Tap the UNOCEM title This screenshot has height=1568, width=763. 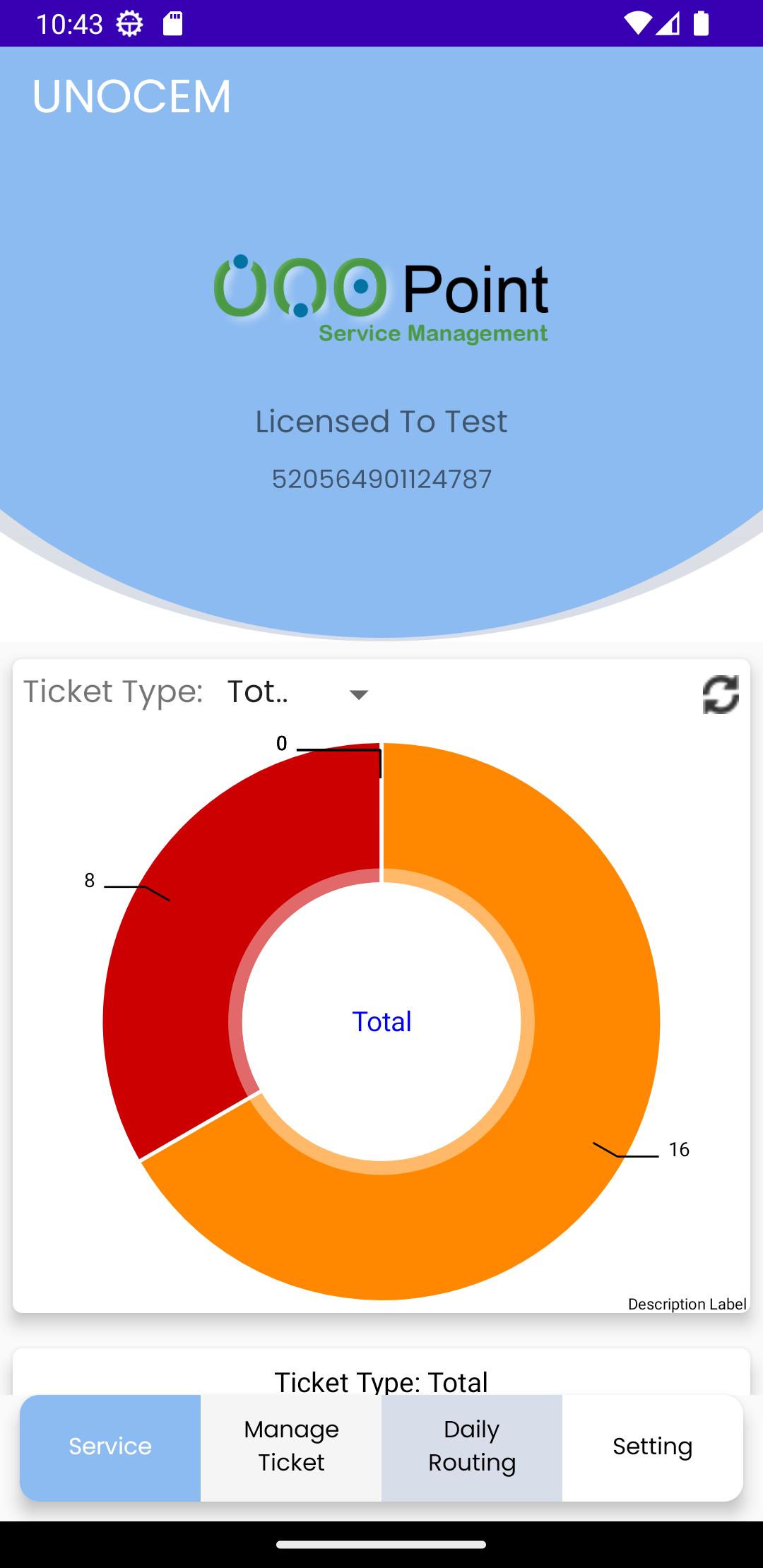point(131,96)
